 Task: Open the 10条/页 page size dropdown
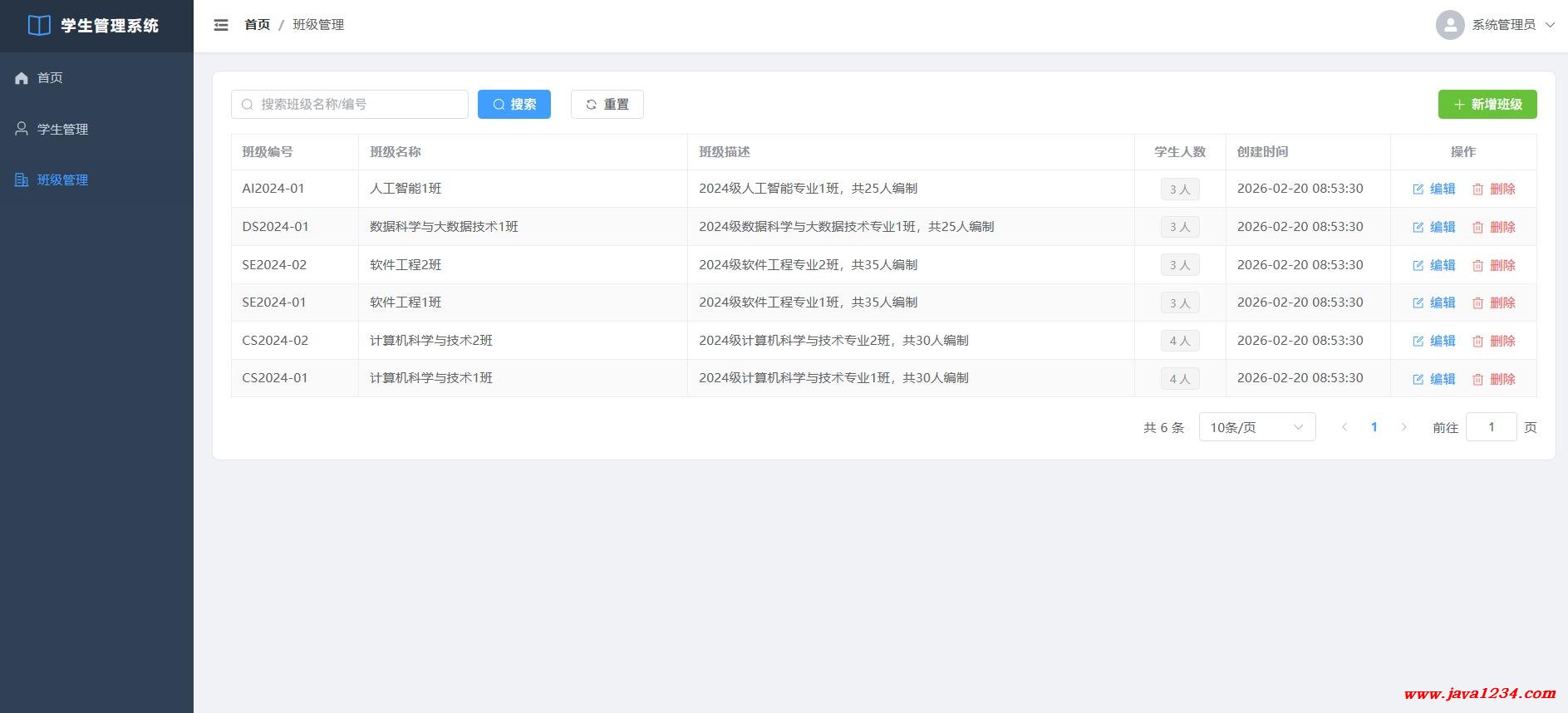1256,427
